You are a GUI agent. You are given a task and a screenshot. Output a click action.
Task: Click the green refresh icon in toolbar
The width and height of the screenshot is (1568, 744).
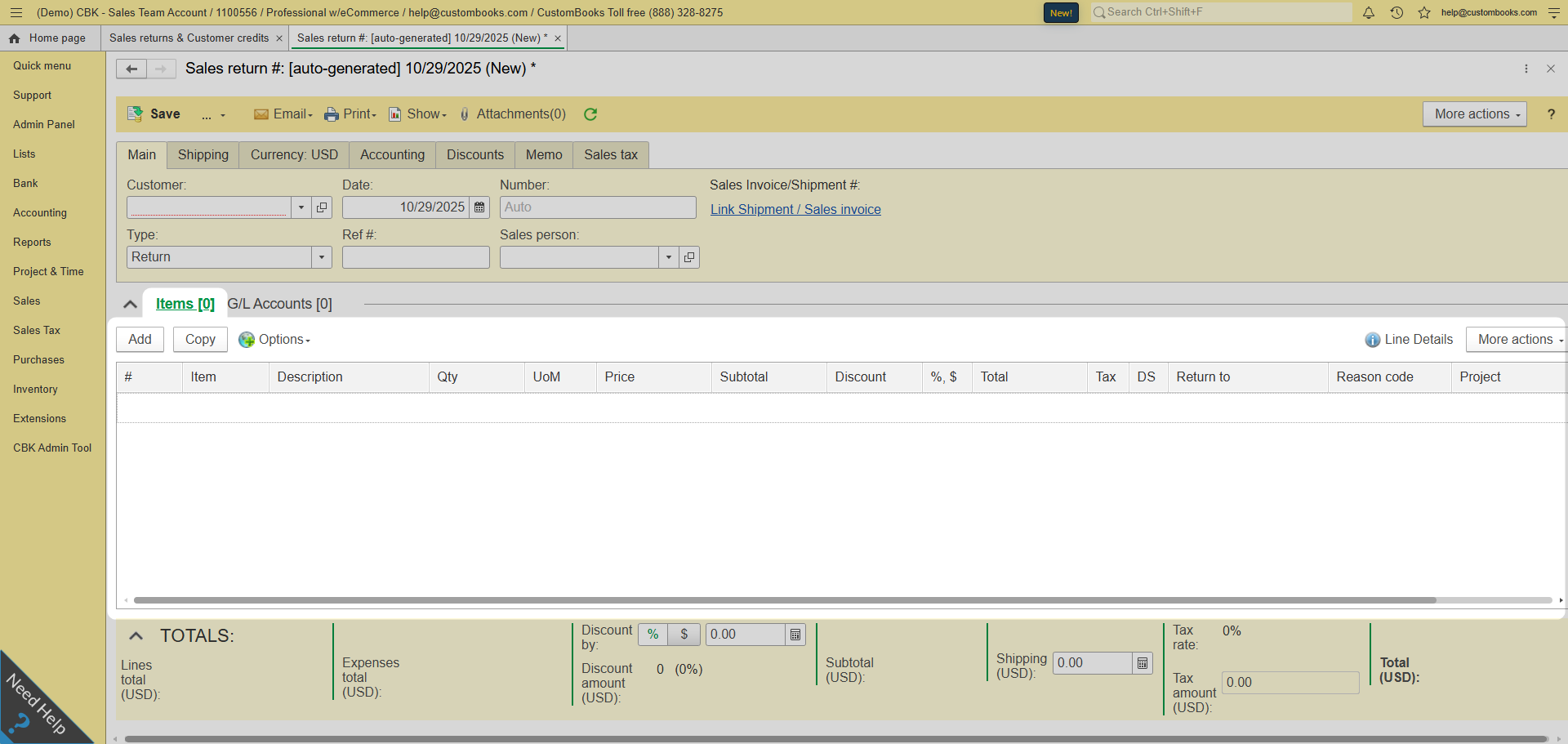(590, 114)
